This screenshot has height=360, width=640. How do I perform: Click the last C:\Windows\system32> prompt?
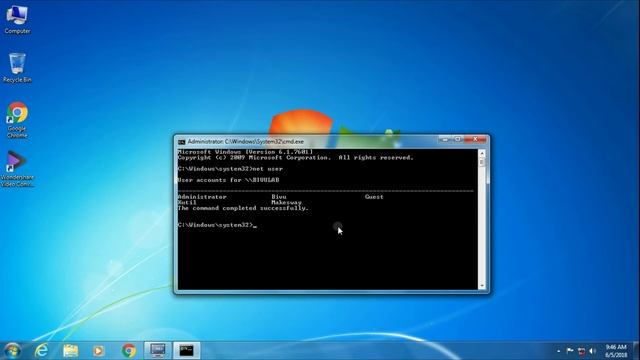click(216, 225)
